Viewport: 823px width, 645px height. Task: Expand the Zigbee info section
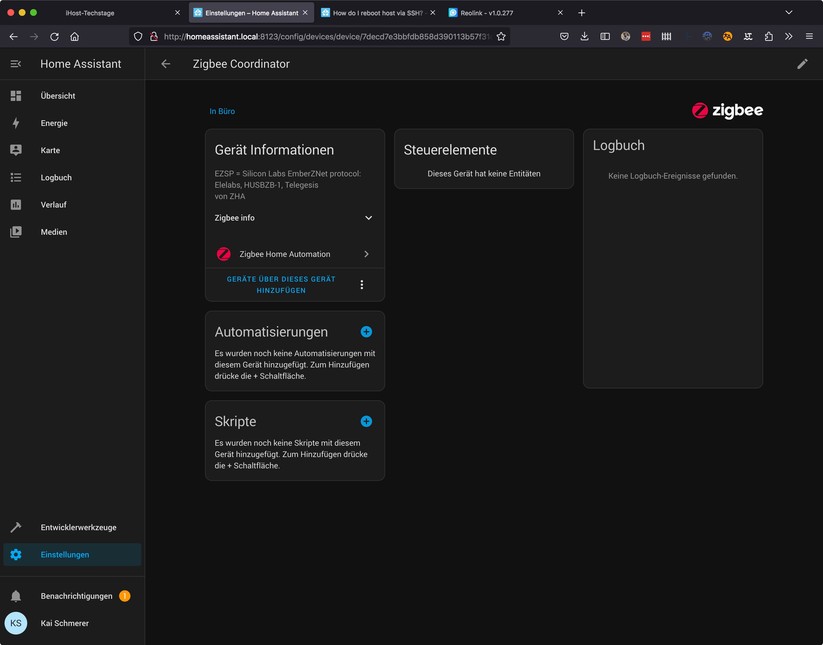click(x=366, y=217)
